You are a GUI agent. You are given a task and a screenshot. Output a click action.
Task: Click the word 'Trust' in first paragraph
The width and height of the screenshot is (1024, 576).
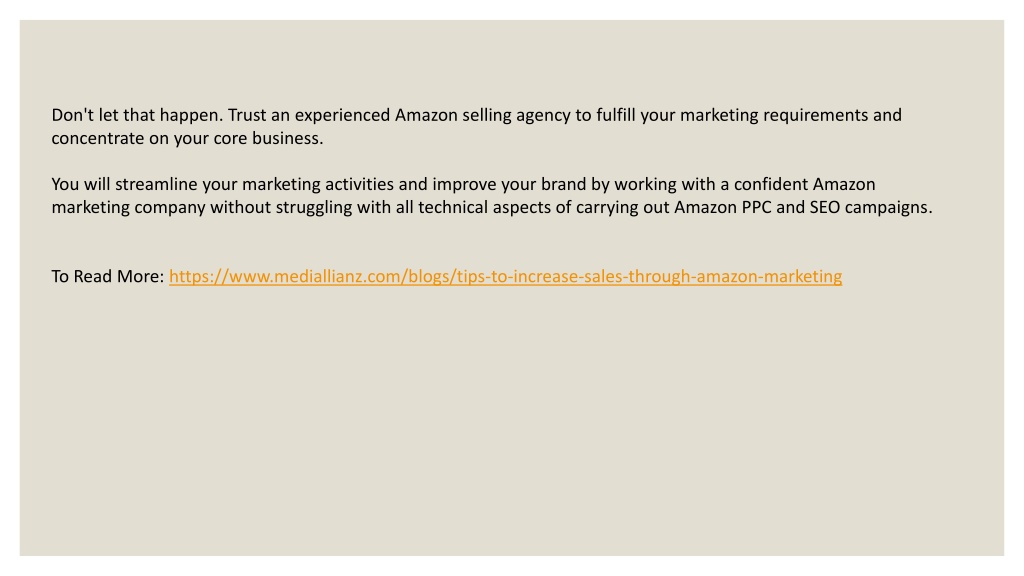coord(247,115)
